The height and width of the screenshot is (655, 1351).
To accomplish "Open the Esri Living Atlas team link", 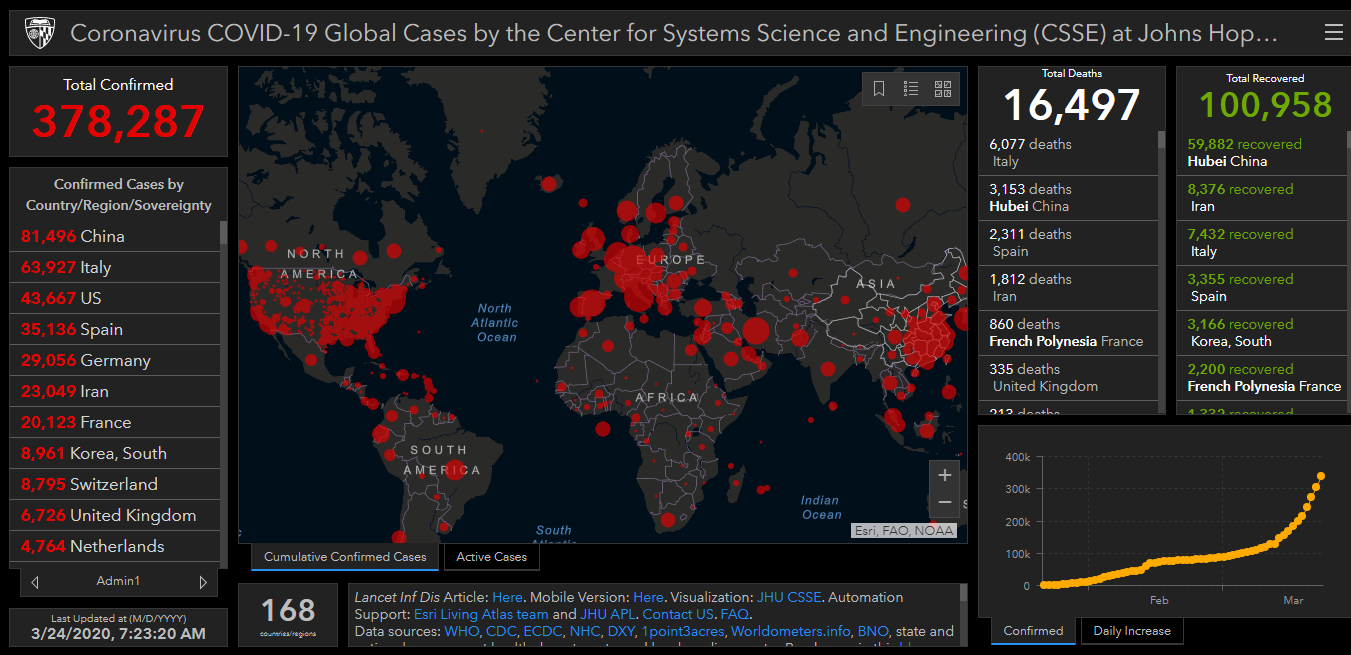I will (481, 614).
